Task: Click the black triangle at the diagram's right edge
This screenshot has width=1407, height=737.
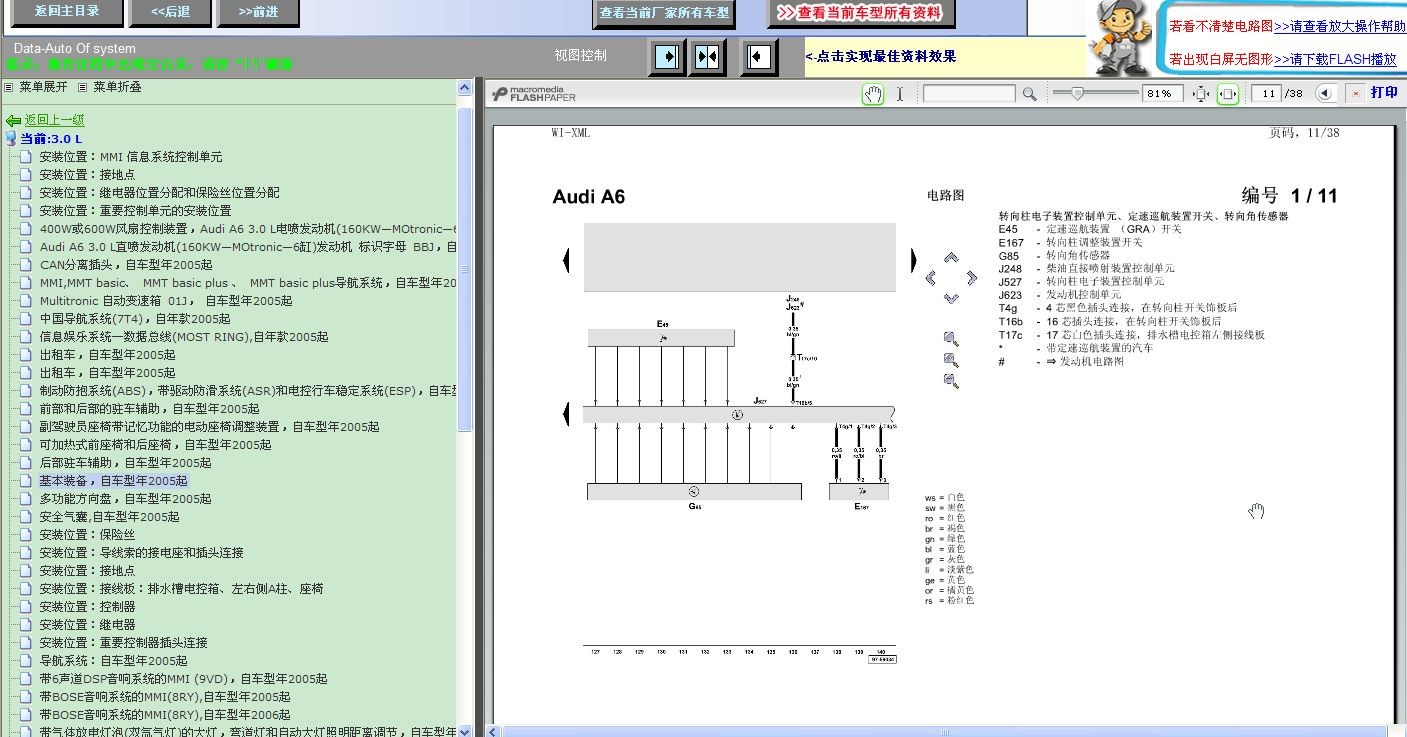Action: click(x=913, y=261)
